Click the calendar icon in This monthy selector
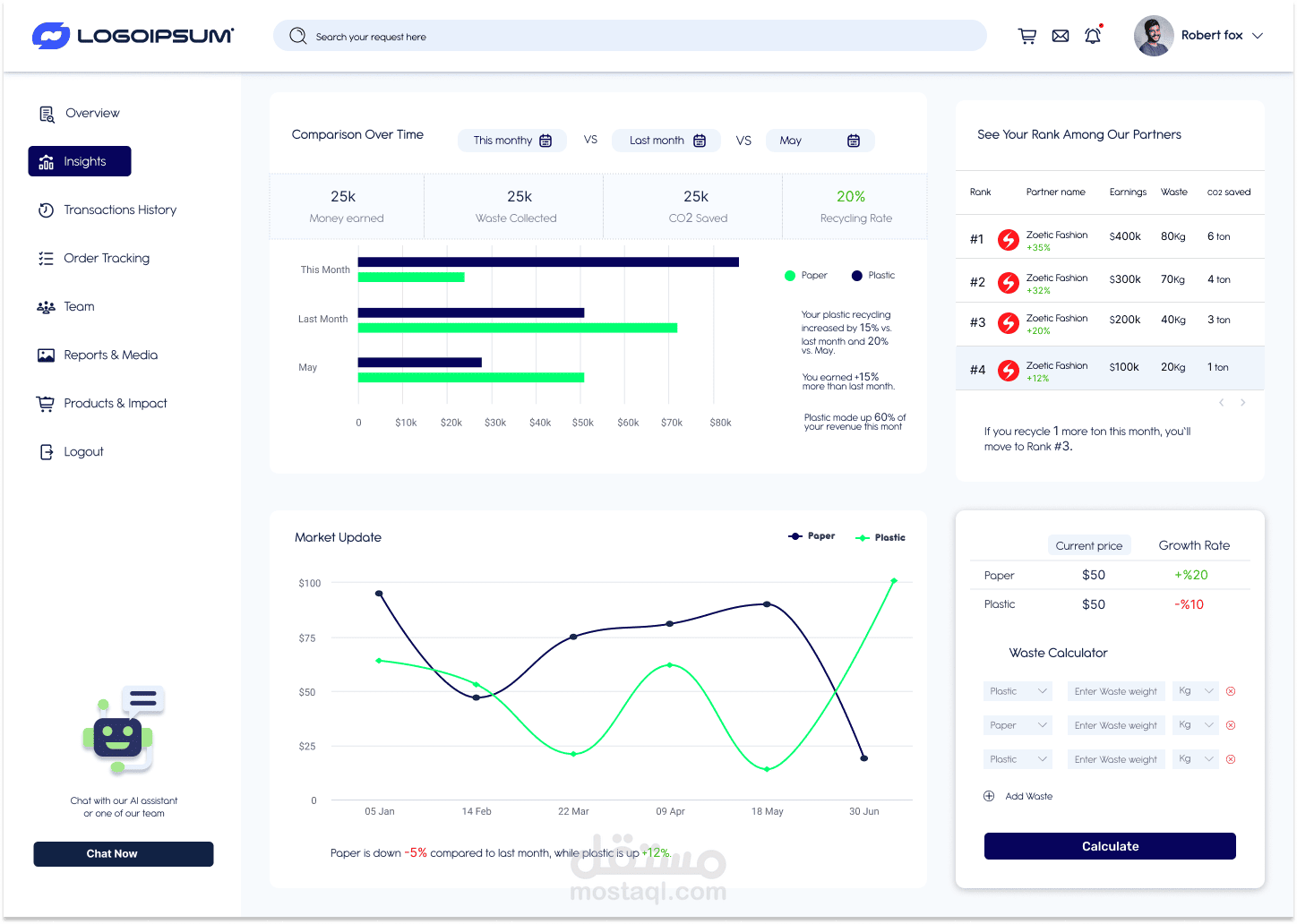 click(545, 141)
